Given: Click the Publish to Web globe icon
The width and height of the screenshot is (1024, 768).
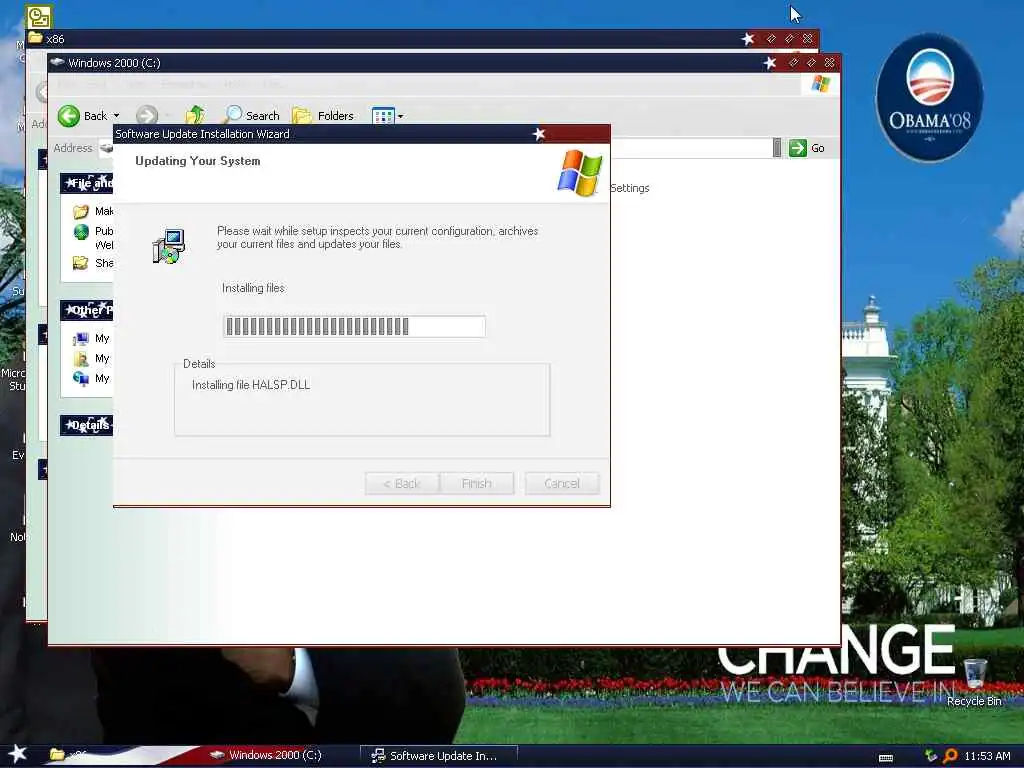Looking at the screenshot, I should [81, 232].
